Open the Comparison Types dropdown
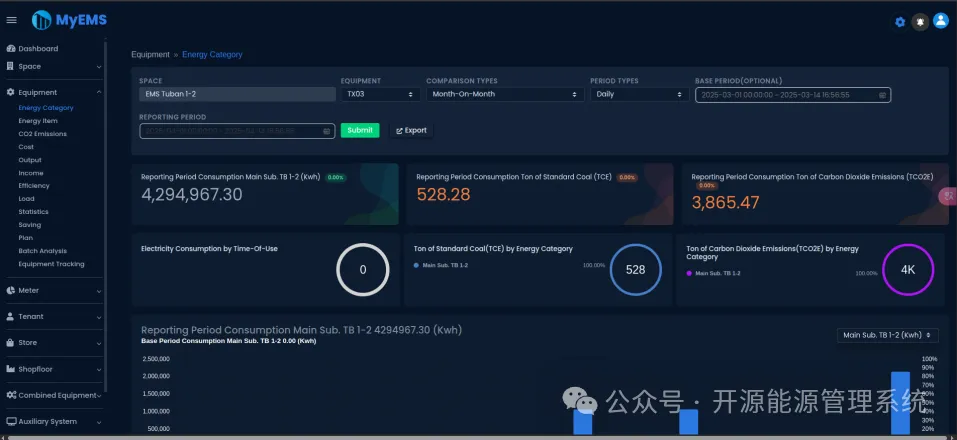Image resolution: width=957 pixels, height=440 pixels. tap(504, 95)
